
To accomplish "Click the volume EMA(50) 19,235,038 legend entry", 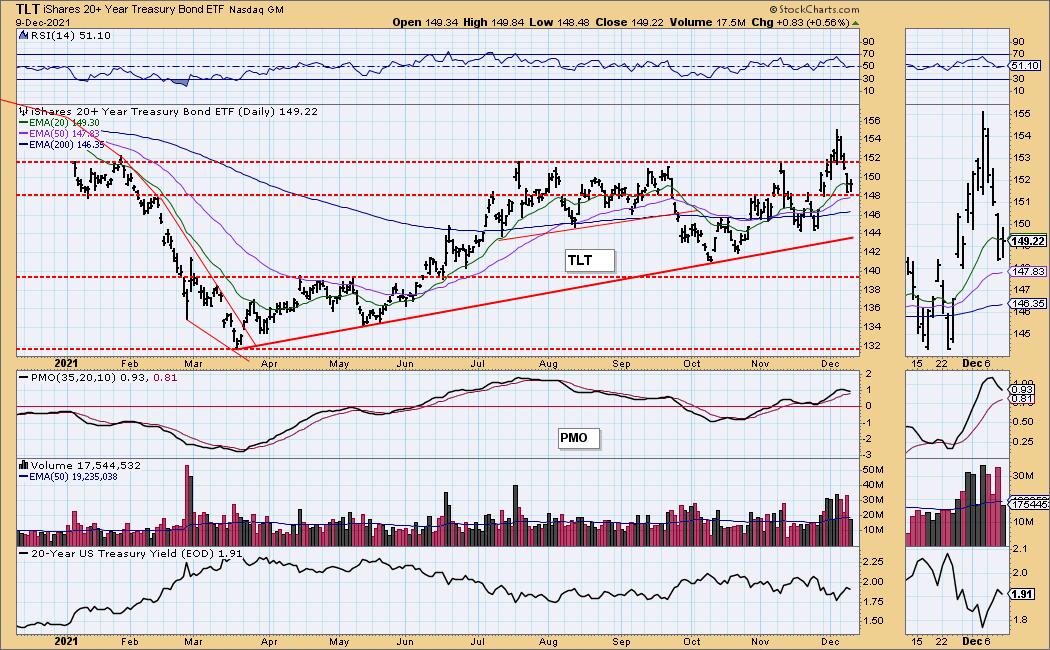I will pos(68,477).
